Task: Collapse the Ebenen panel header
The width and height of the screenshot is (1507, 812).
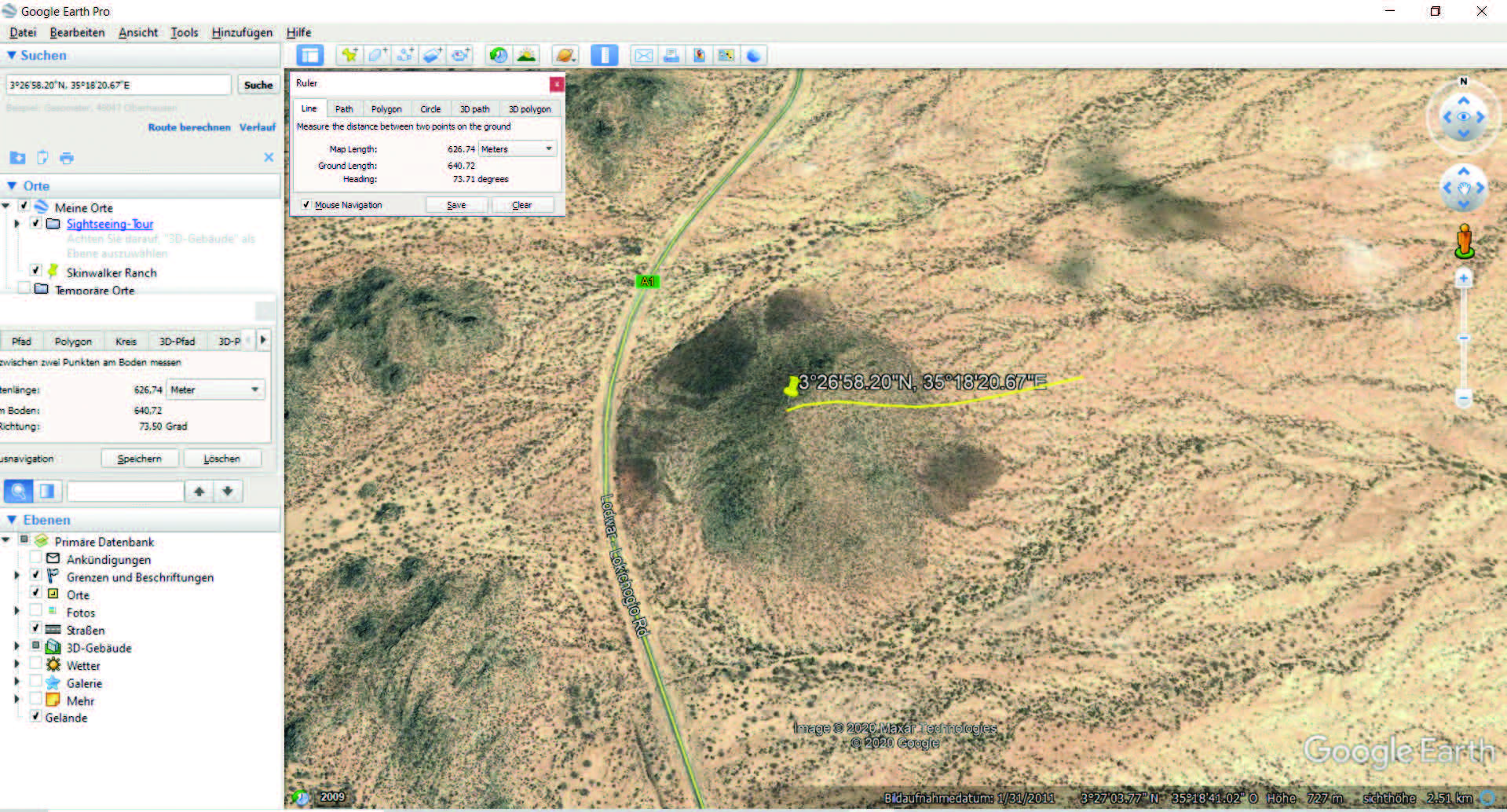Action: tap(12, 520)
